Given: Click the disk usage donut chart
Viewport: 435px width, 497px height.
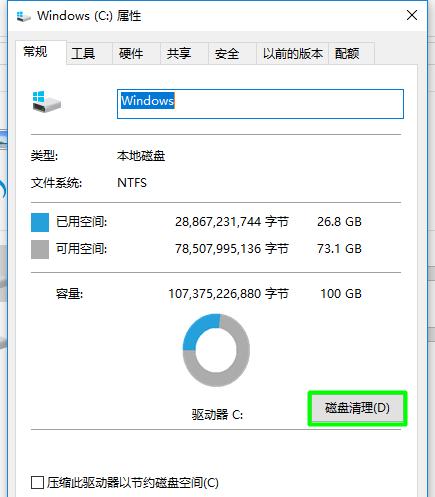Looking at the screenshot, I should click(216, 350).
